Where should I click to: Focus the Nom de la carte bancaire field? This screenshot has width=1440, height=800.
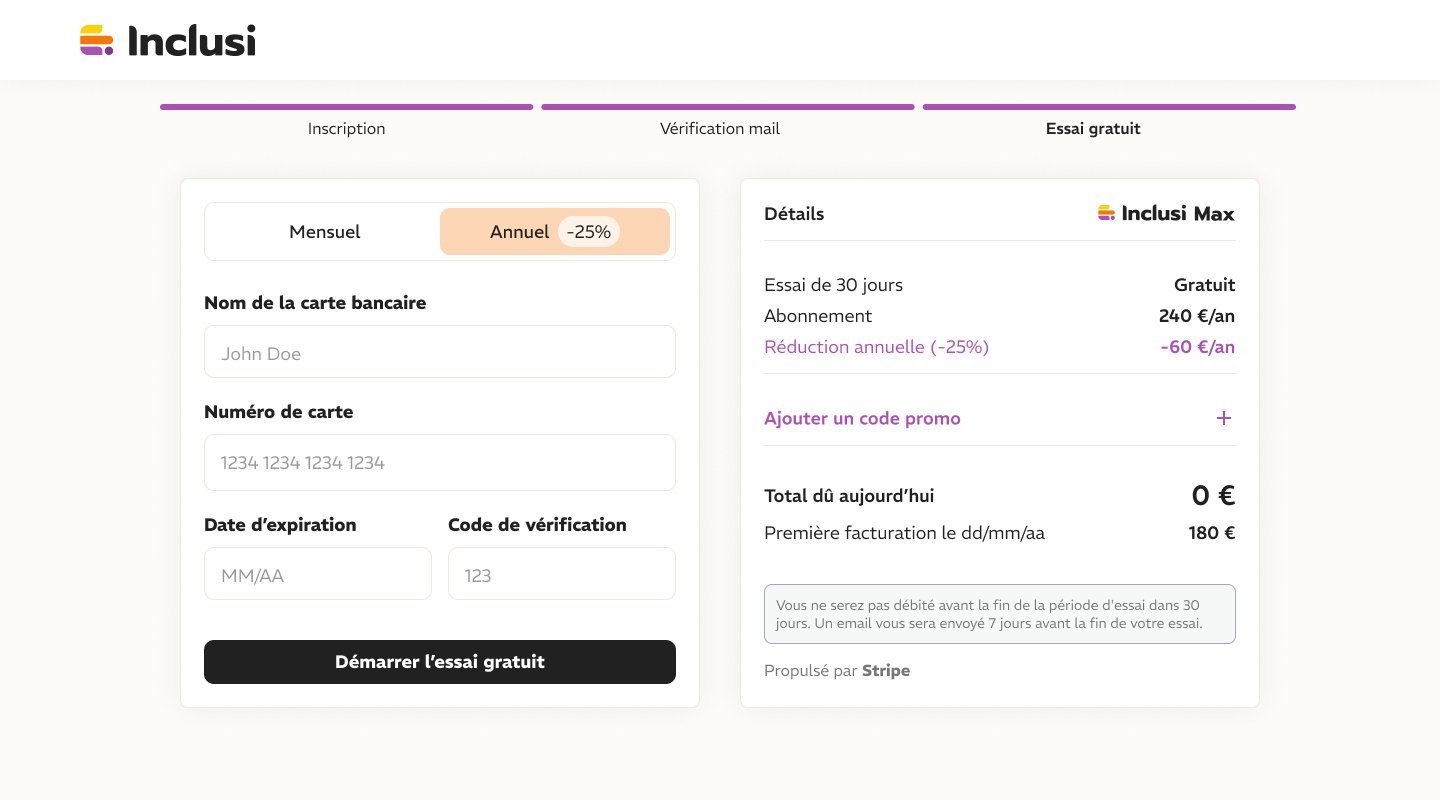pyautogui.click(x=440, y=352)
